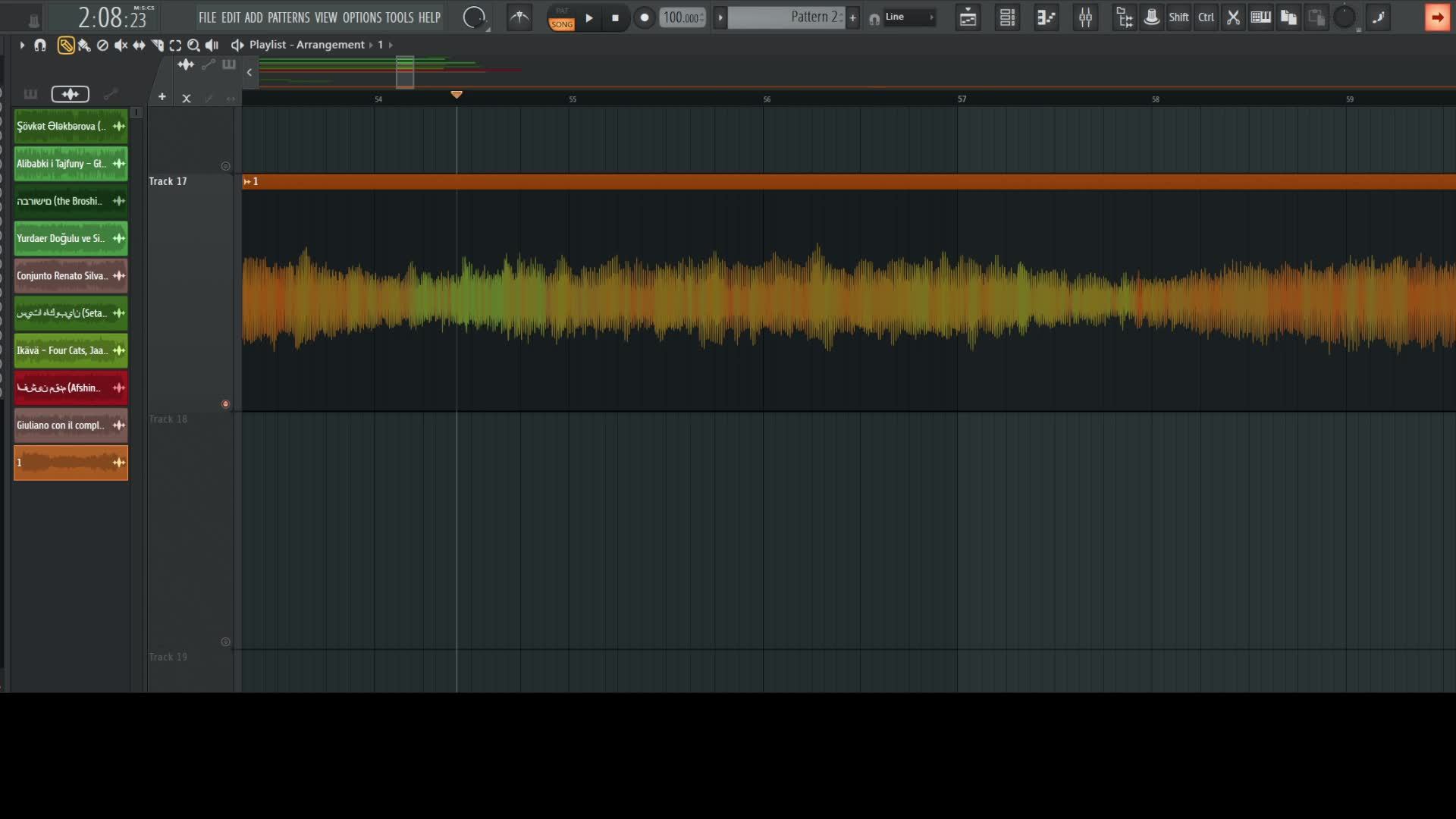Click the scissors Cut icon

[1233, 17]
